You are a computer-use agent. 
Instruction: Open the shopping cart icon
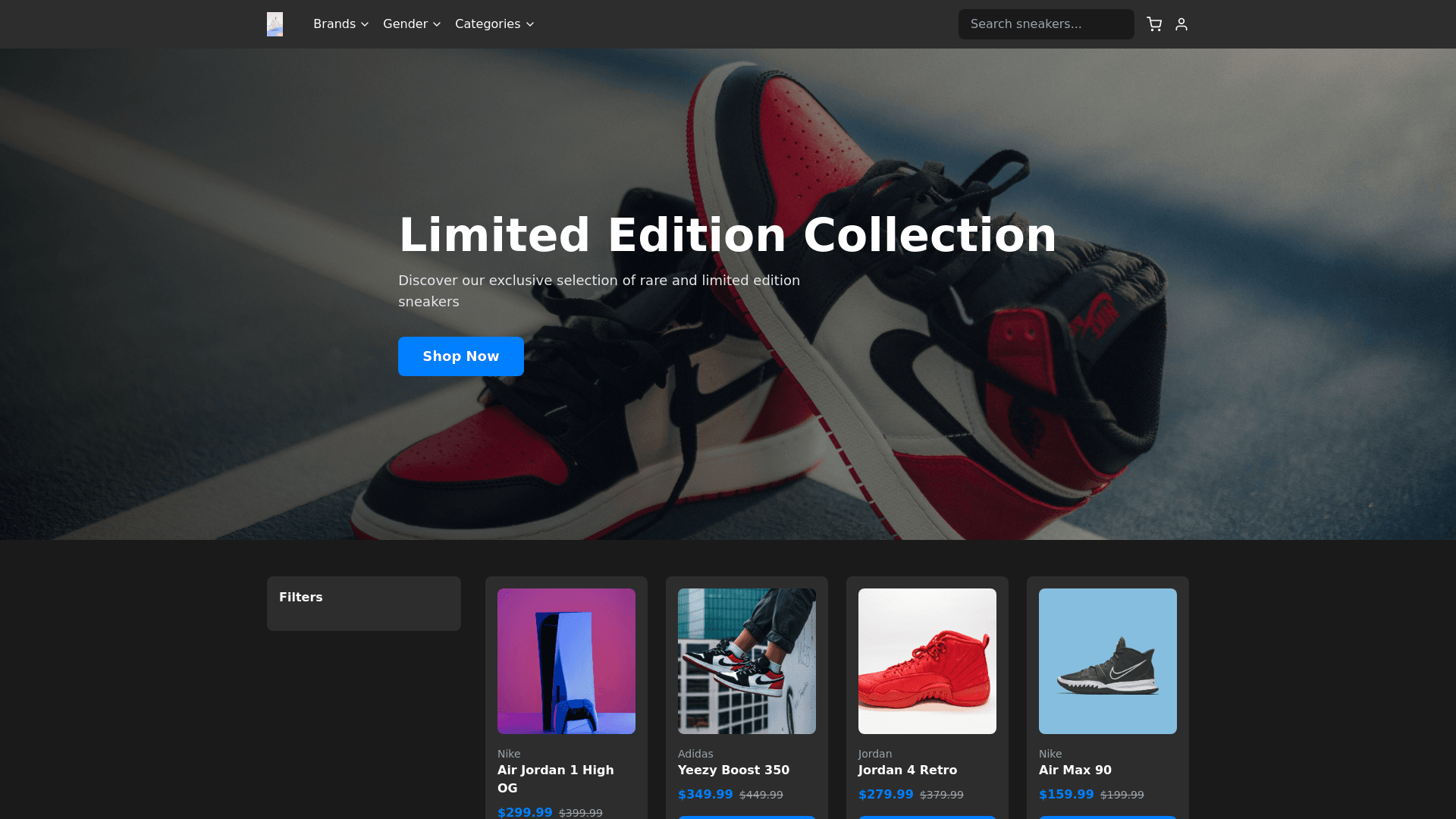pyautogui.click(x=1154, y=24)
